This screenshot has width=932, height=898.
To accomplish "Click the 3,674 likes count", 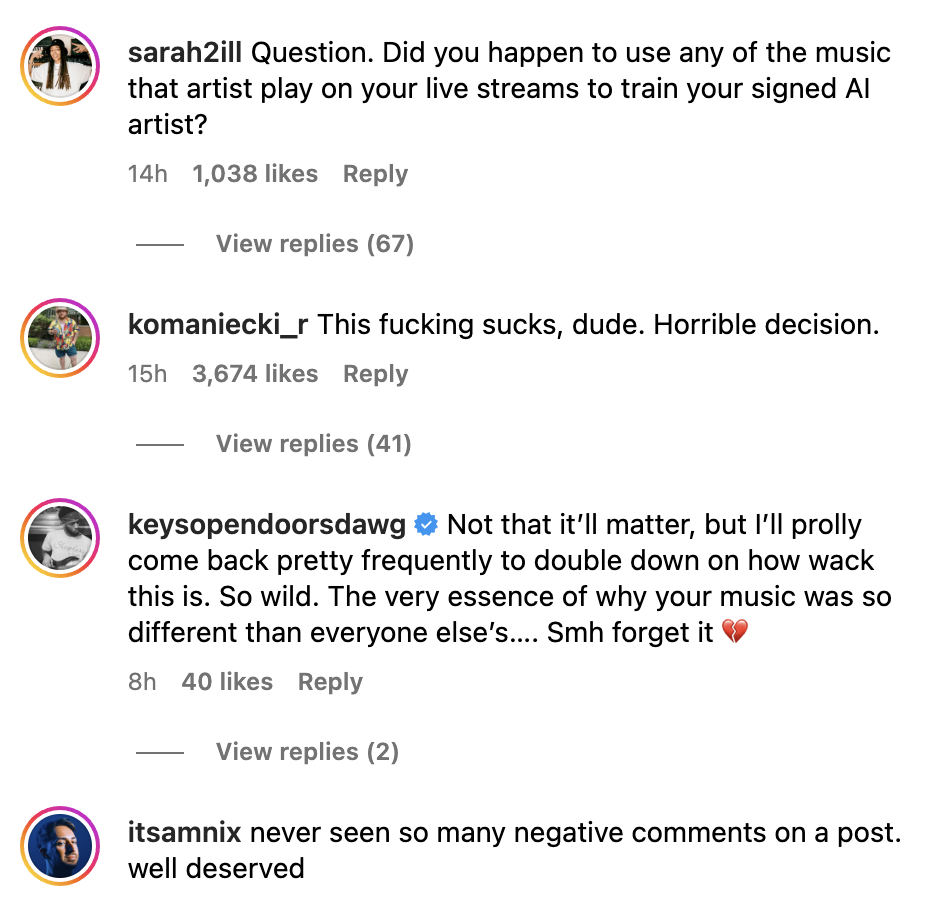I will (x=255, y=373).
